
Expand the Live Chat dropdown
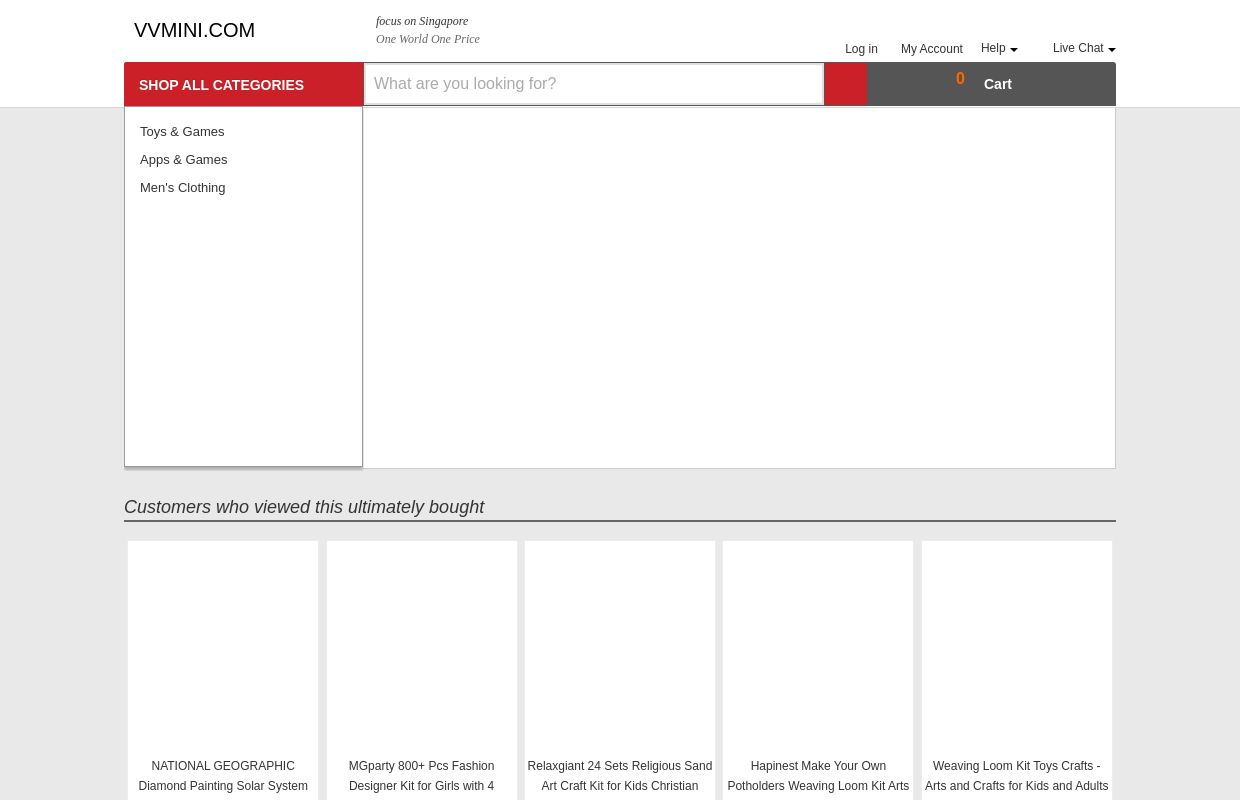pos(1083,48)
